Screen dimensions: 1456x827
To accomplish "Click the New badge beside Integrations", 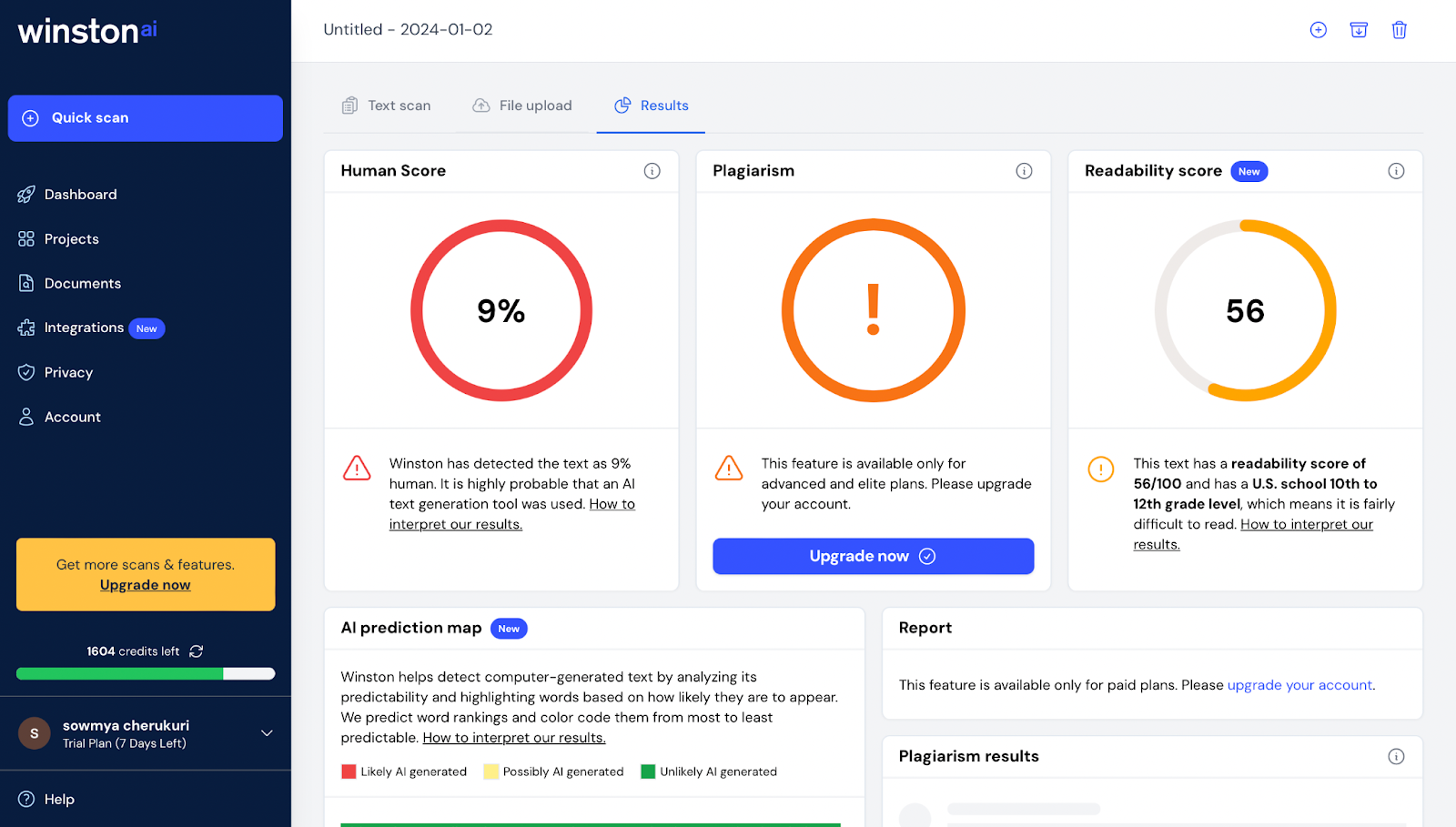I will point(147,328).
